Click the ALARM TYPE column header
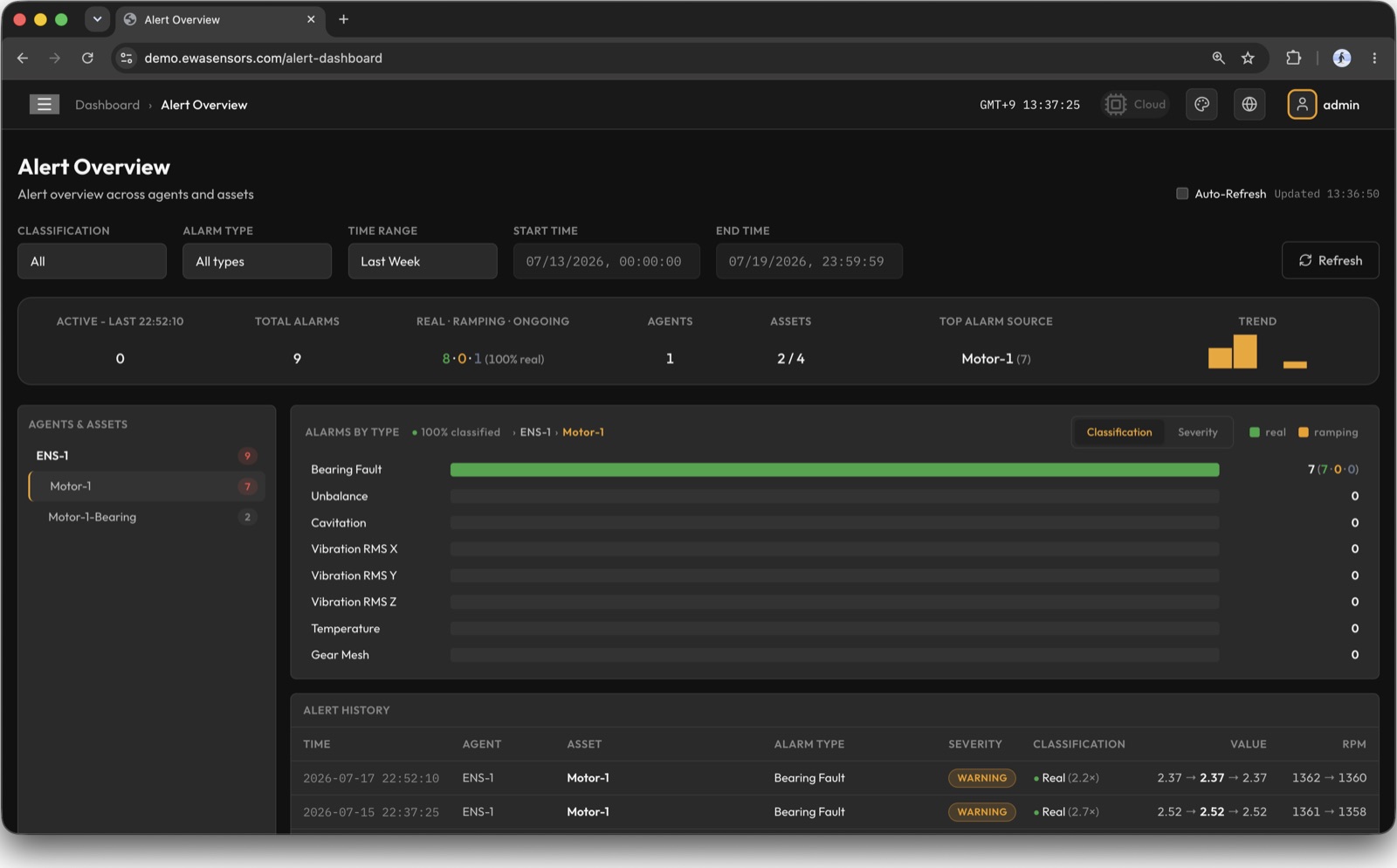The image size is (1397, 868). pyautogui.click(x=809, y=744)
